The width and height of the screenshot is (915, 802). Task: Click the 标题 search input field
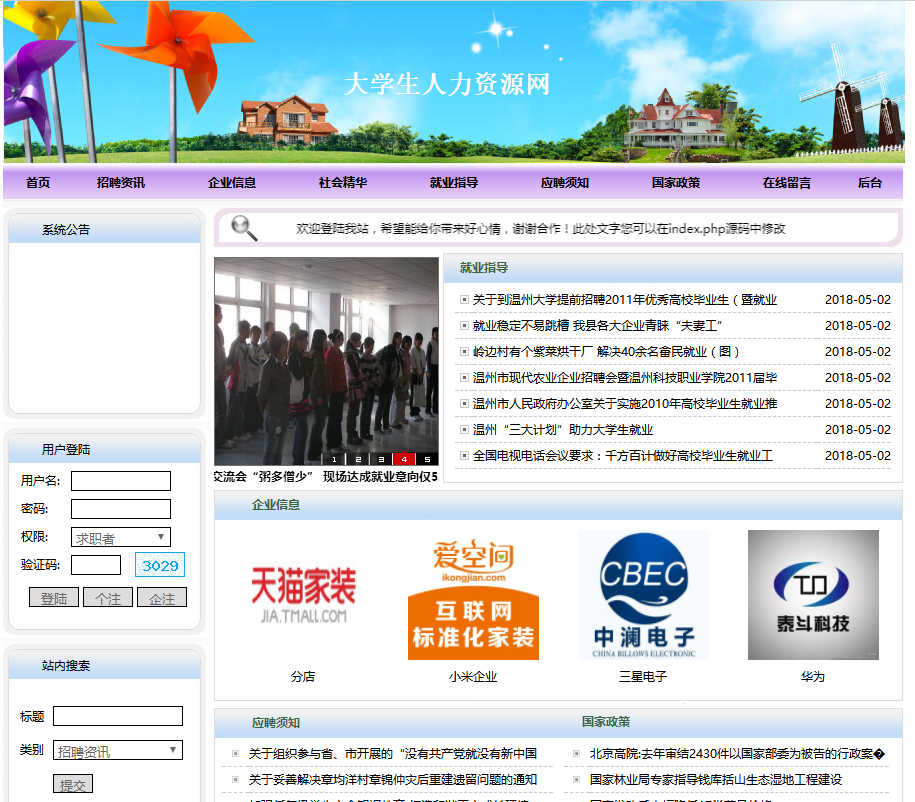pos(118,716)
